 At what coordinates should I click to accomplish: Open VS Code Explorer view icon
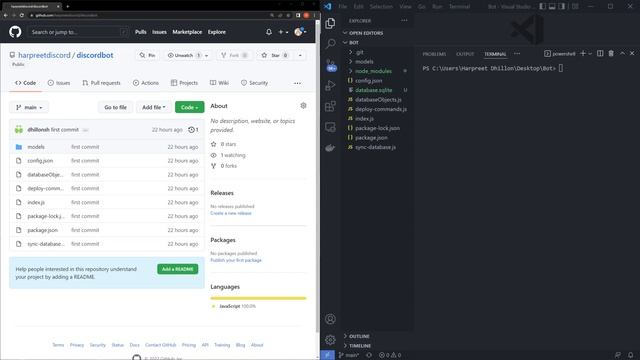pos(330,23)
